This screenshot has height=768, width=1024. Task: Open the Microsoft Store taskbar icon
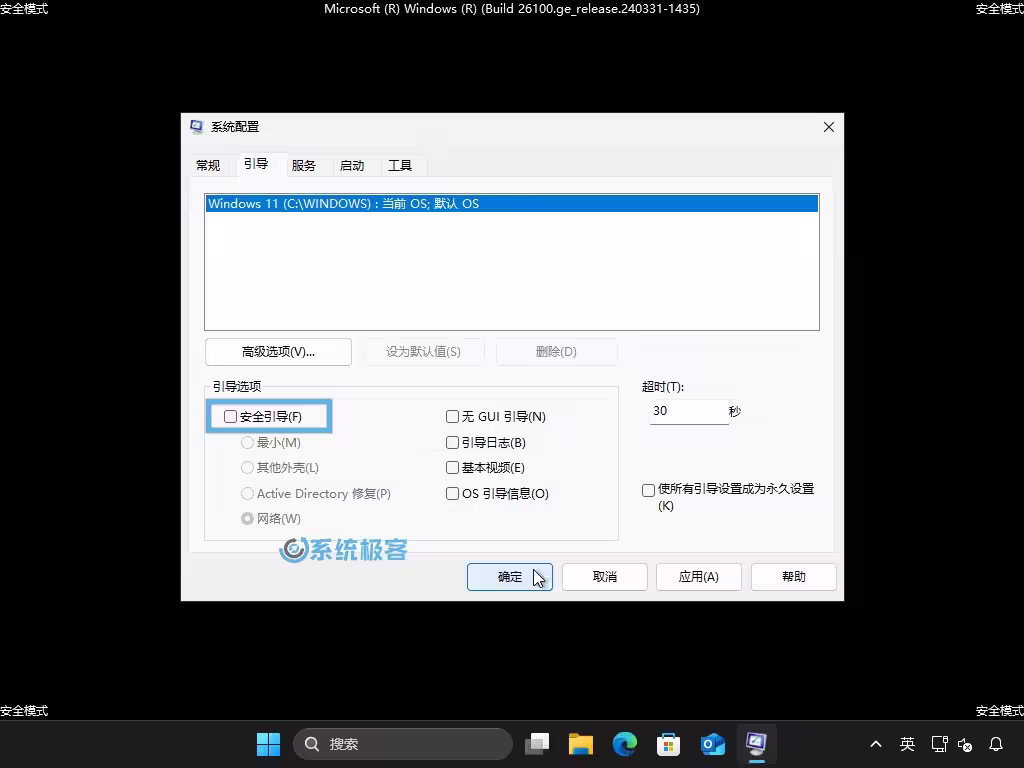tap(668, 744)
